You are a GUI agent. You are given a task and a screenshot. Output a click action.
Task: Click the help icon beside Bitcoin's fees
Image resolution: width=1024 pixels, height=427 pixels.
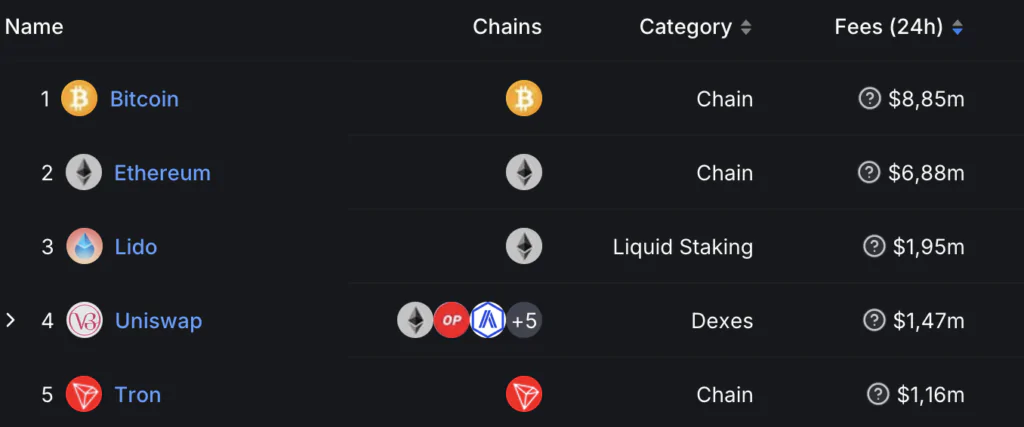pyautogui.click(x=869, y=99)
